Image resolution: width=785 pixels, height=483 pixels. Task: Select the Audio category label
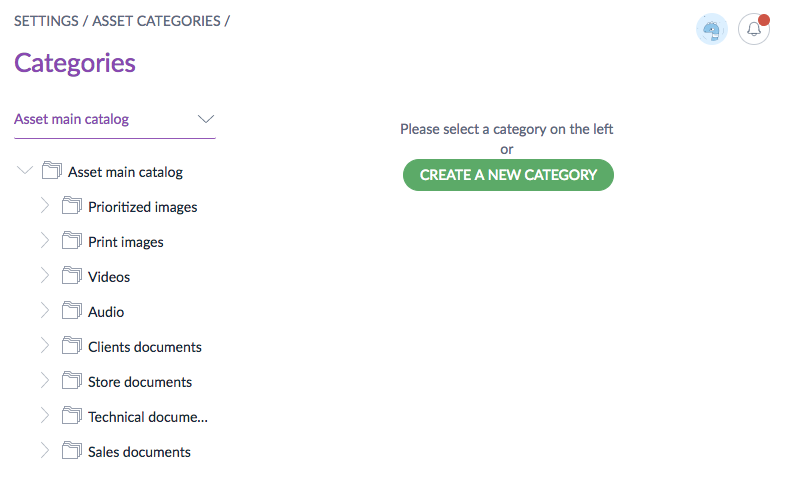click(106, 312)
